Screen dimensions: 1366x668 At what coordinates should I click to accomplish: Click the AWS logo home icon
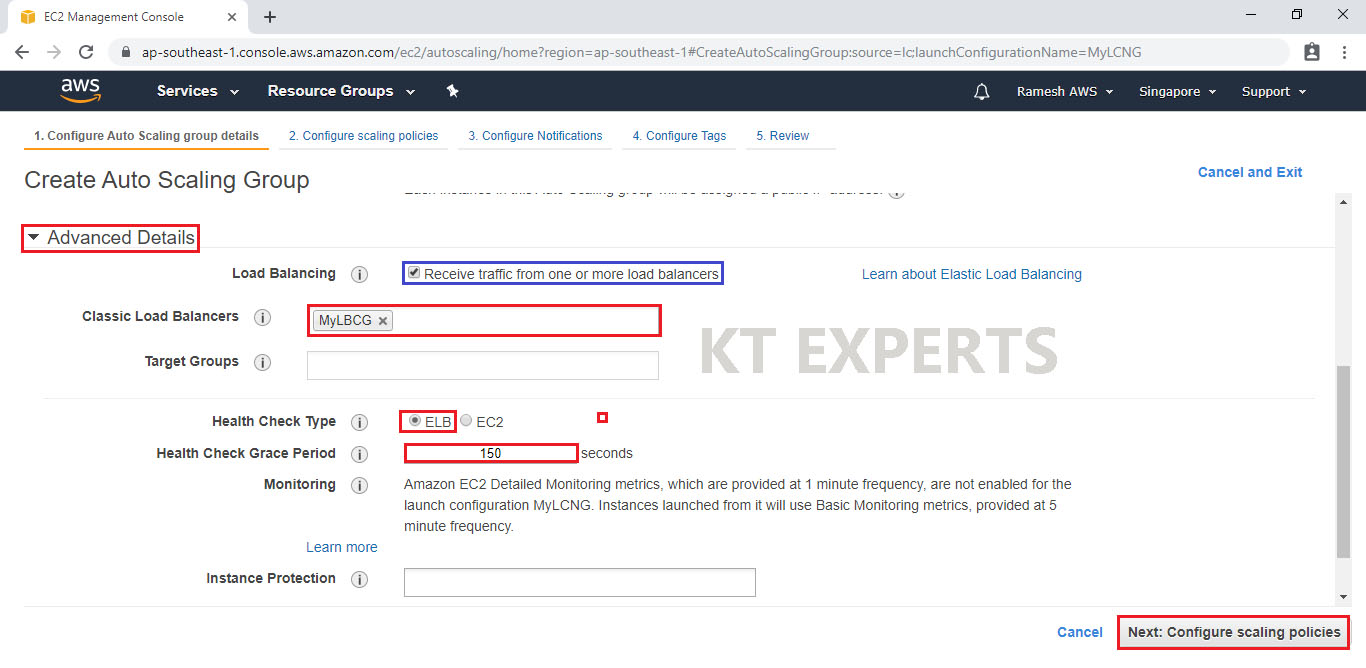[x=80, y=91]
